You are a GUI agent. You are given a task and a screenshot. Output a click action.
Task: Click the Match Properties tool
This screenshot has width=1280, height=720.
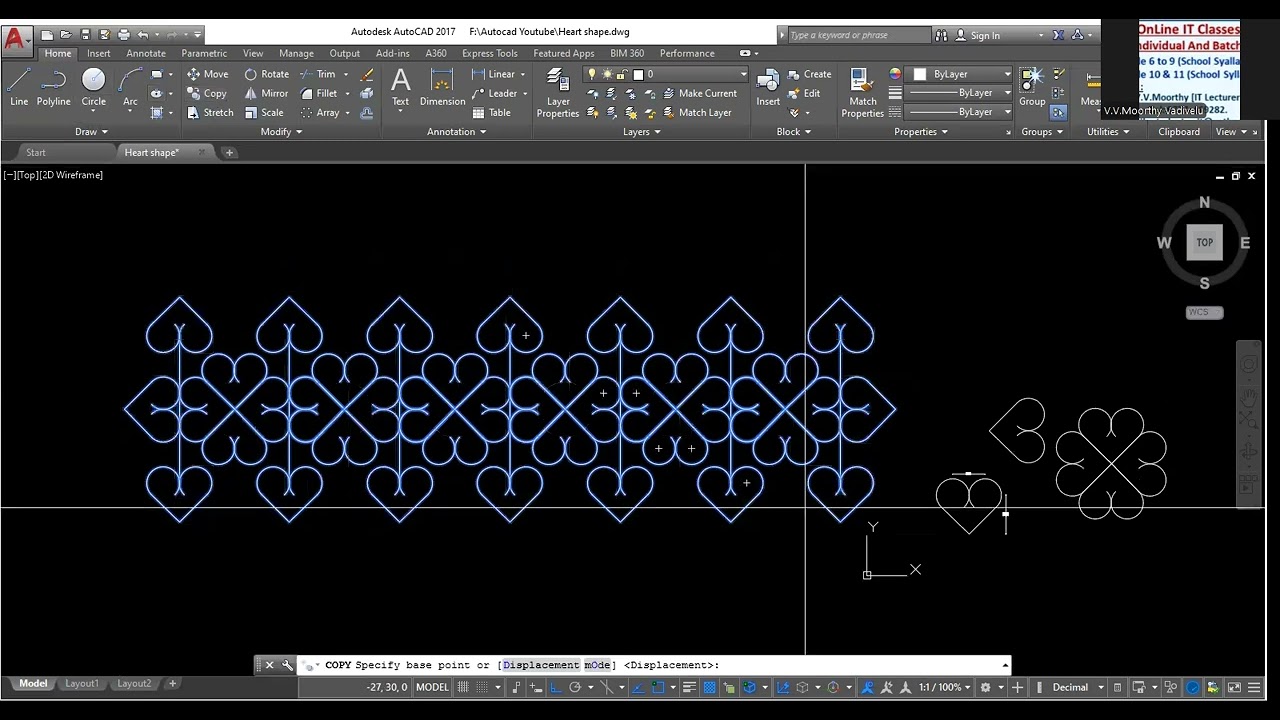point(862,93)
